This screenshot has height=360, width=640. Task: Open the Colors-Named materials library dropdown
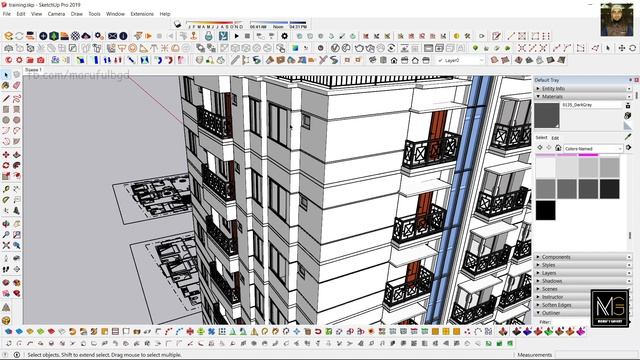tap(593, 149)
